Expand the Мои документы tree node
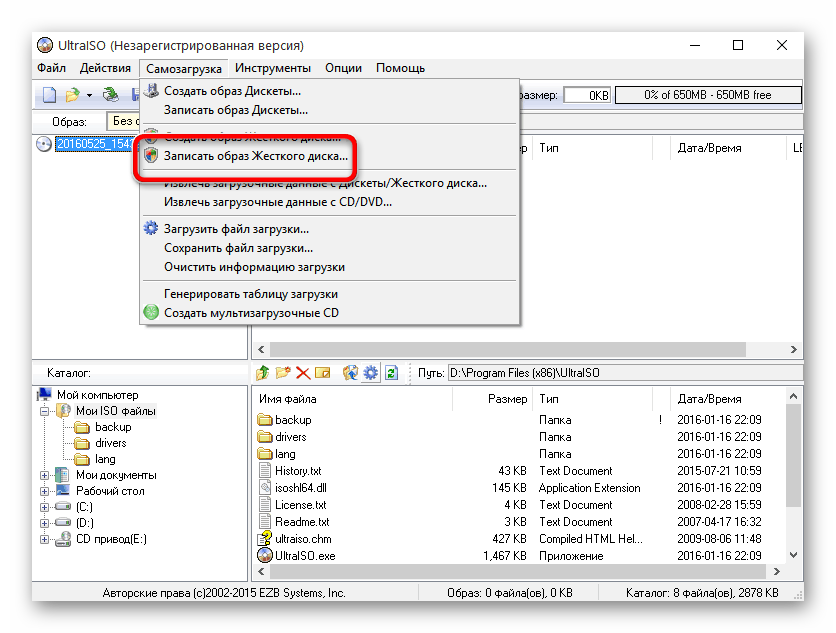 coord(45,475)
